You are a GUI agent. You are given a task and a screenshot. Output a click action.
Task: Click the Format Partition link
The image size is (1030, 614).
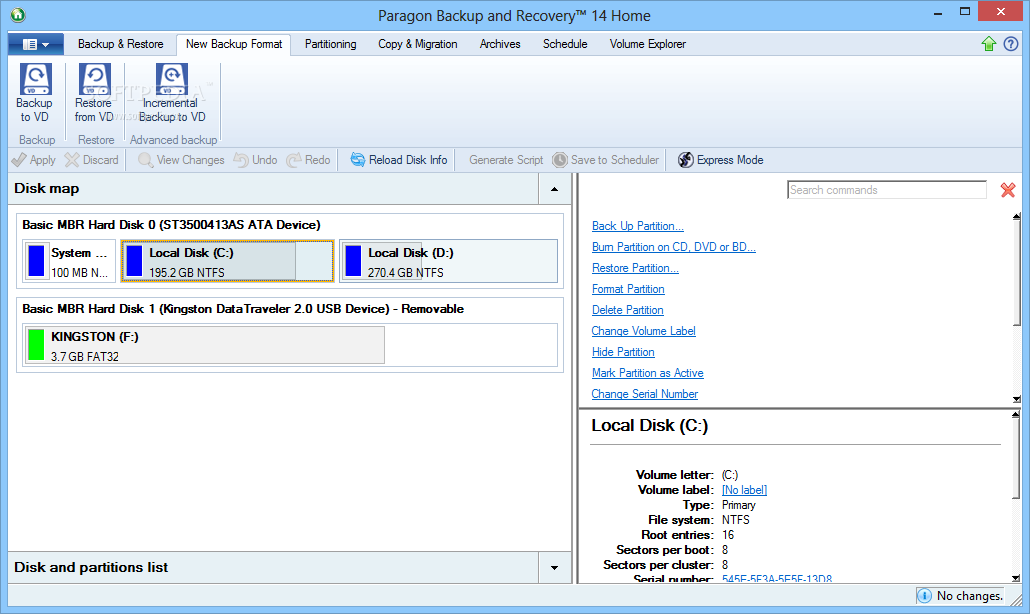pyautogui.click(x=628, y=289)
